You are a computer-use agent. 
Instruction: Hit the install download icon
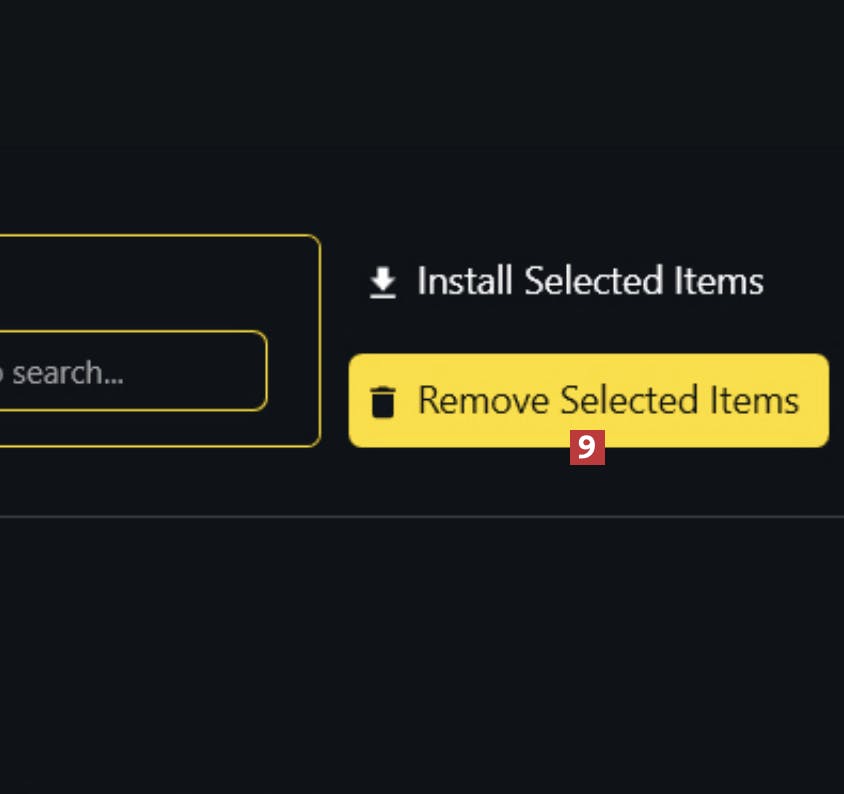point(383,283)
